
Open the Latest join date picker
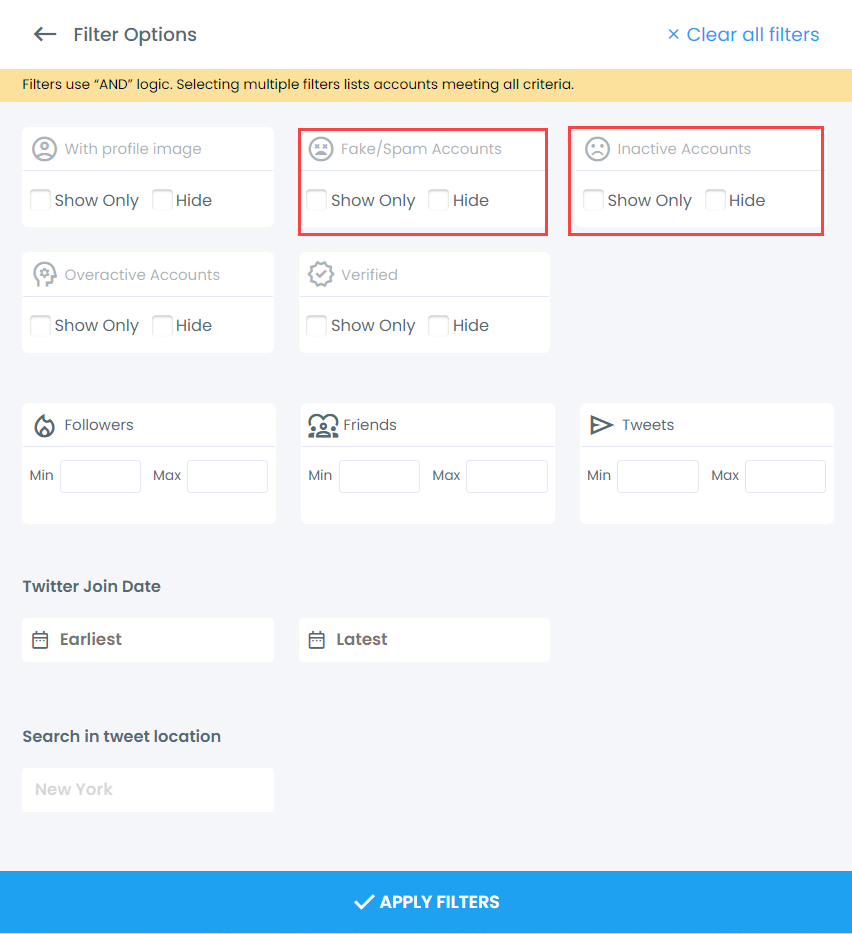tap(424, 639)
